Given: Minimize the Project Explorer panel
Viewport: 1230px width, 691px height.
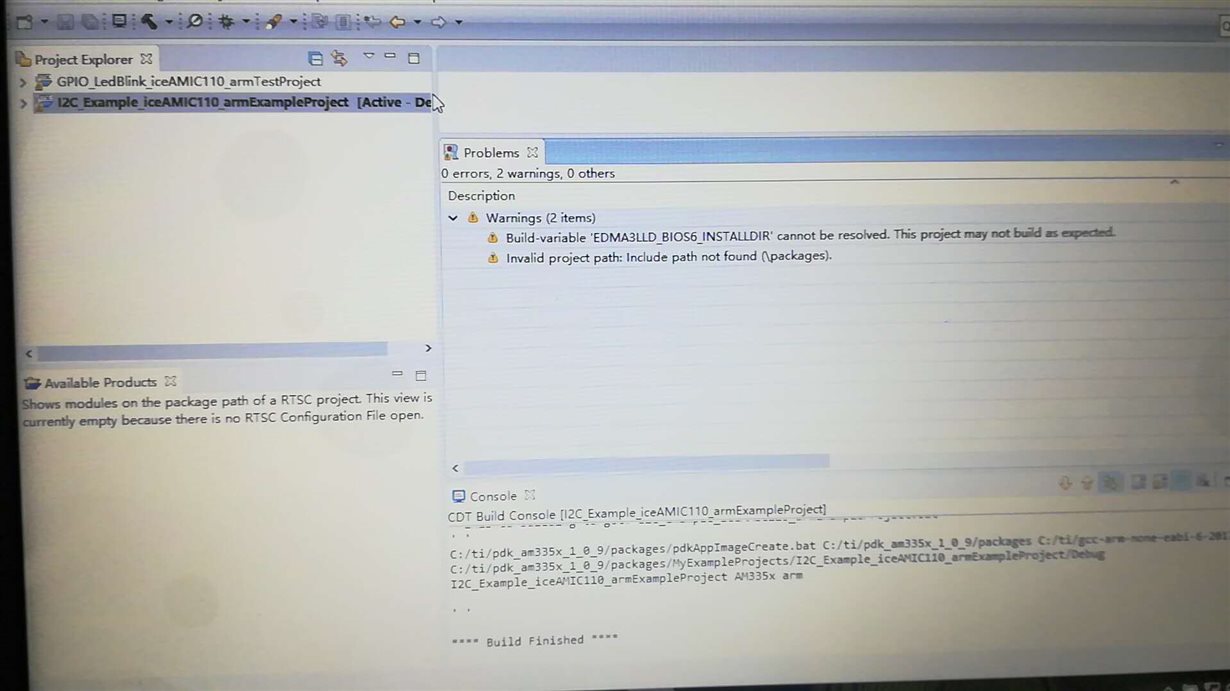Looking at the screenshot, I should coord(390,55).
